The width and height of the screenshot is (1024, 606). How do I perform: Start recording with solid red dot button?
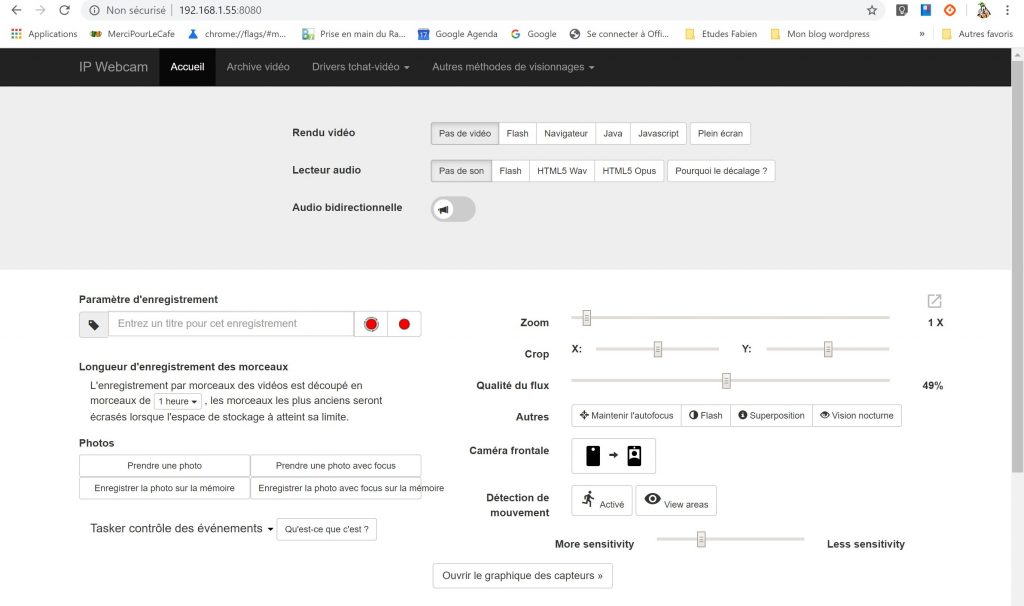pyautogui.click(x=404, y=324)
